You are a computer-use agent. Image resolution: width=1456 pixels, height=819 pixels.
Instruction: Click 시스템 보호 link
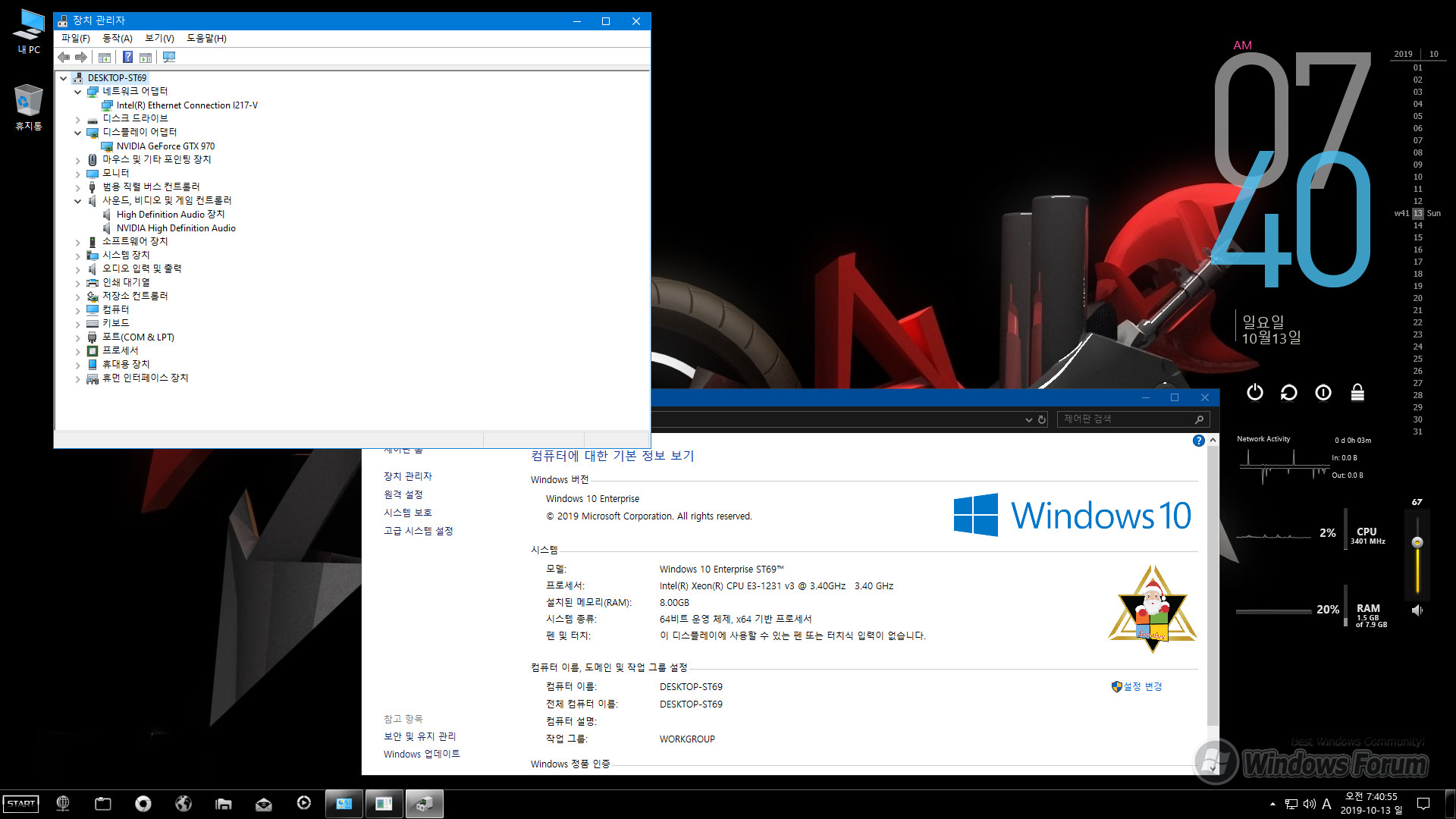click(x=408, y=513)
